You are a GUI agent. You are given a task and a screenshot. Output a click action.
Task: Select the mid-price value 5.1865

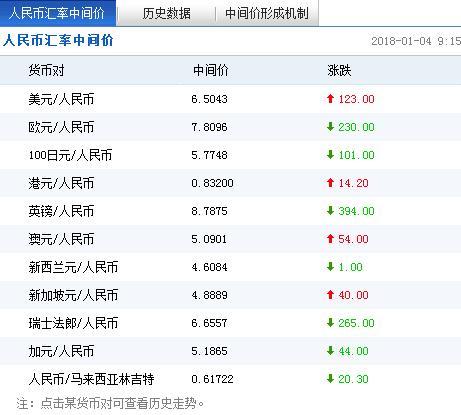coord(209,351)
